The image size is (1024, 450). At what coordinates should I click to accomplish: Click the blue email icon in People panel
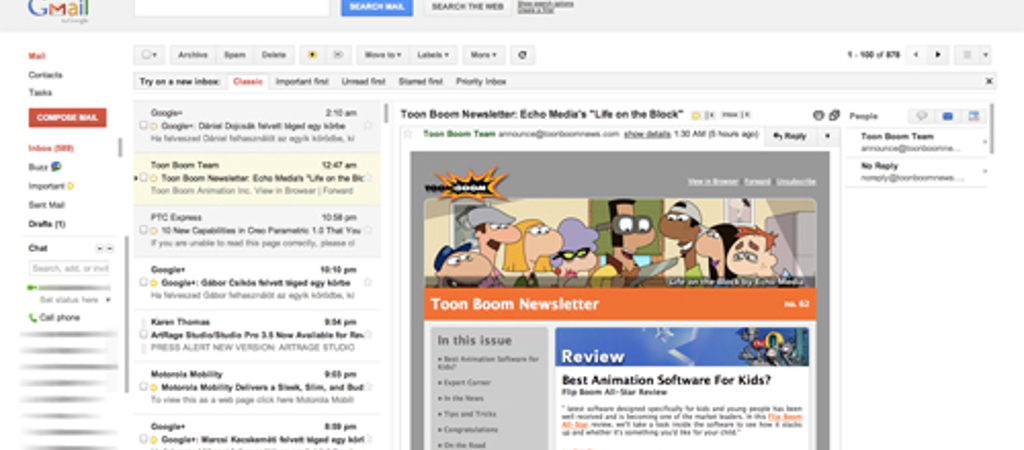(948, 116)
